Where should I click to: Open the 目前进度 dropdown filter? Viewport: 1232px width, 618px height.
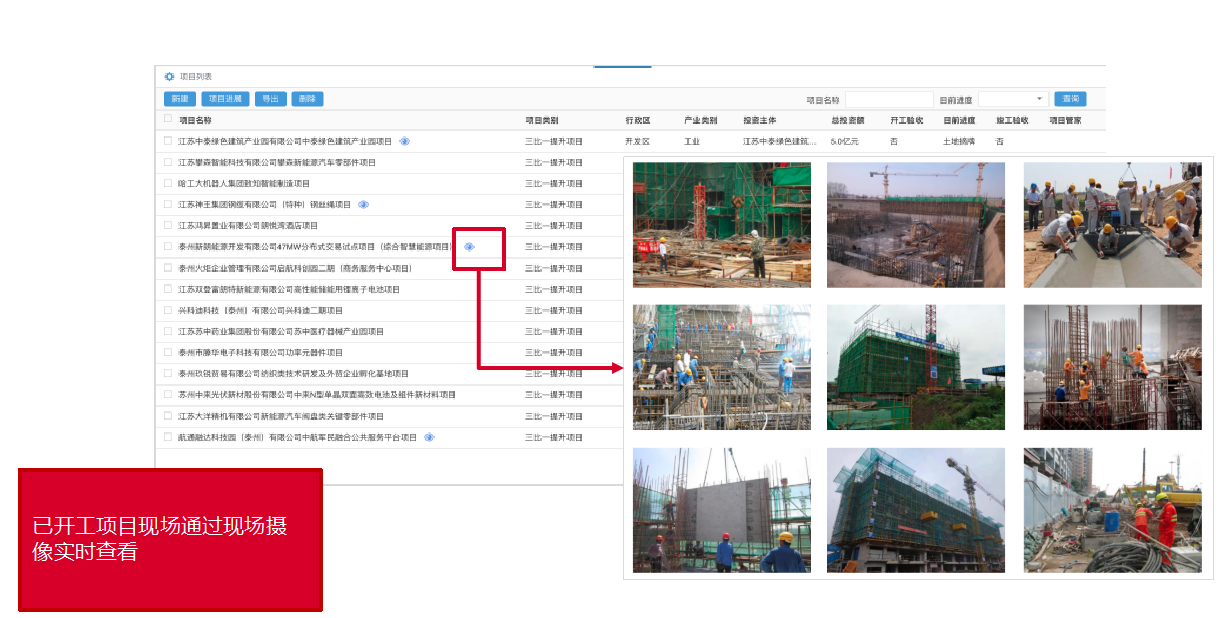click(1012, 99)
